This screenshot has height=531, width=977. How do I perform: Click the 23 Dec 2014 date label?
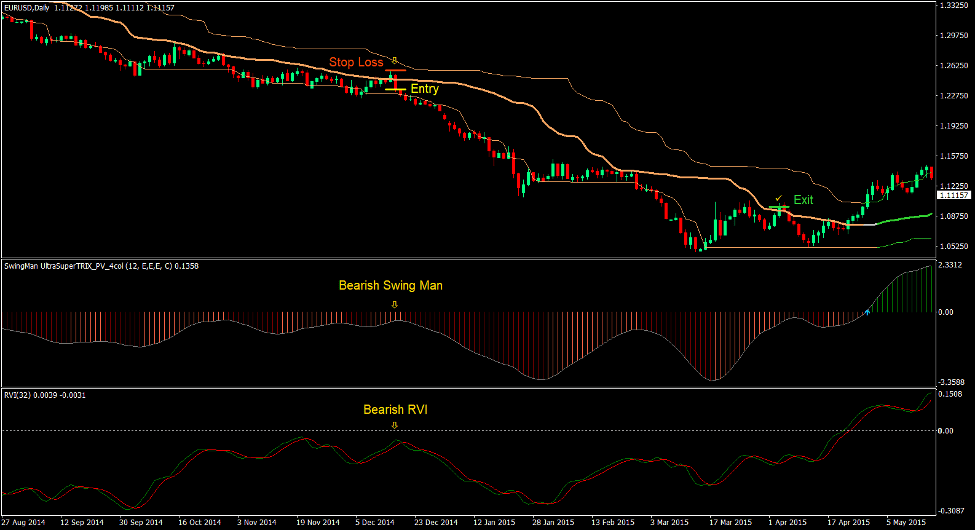(x=436, y=522)
